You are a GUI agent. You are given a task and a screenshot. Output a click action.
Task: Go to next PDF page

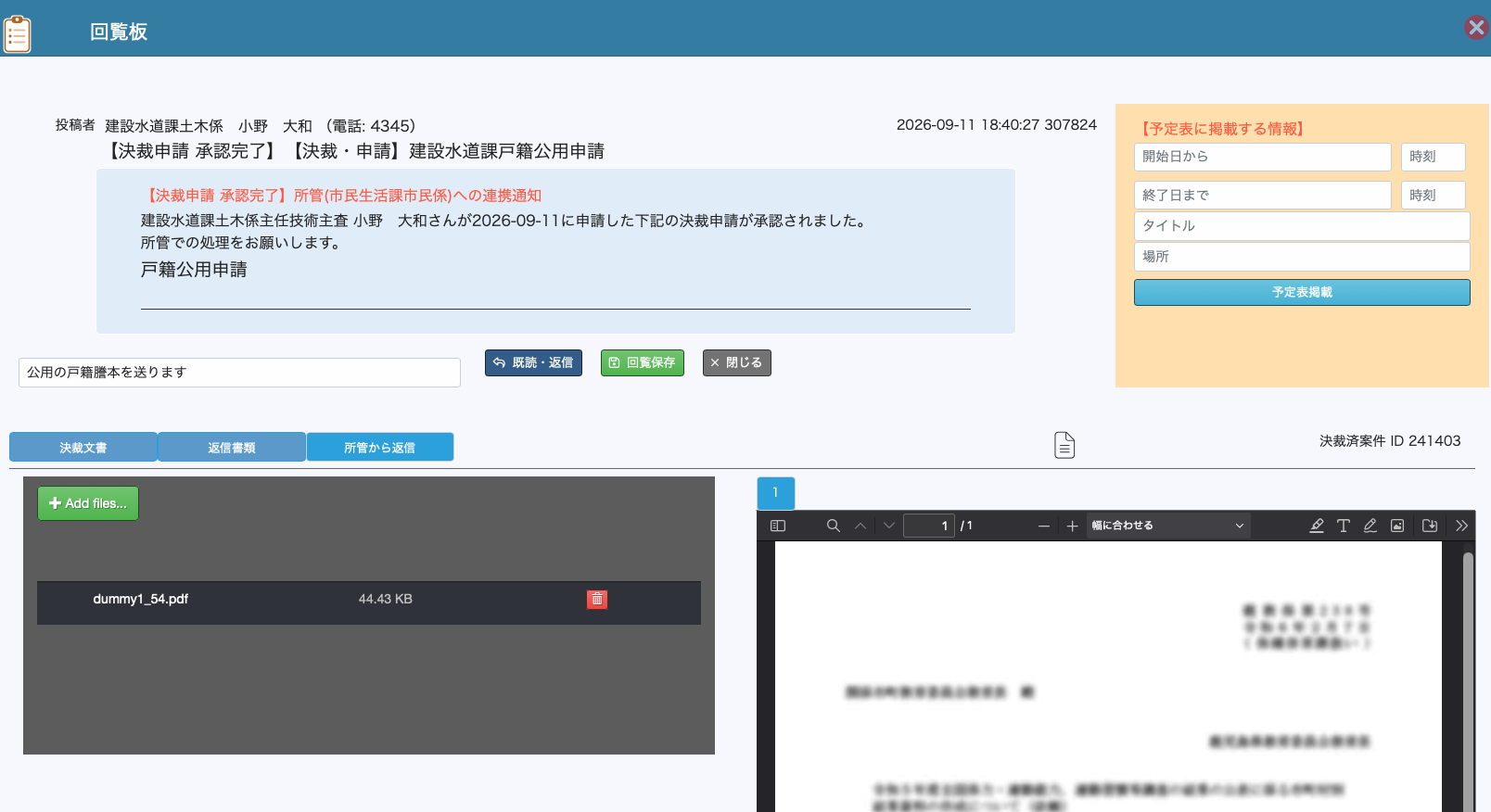tap(889, 526)
